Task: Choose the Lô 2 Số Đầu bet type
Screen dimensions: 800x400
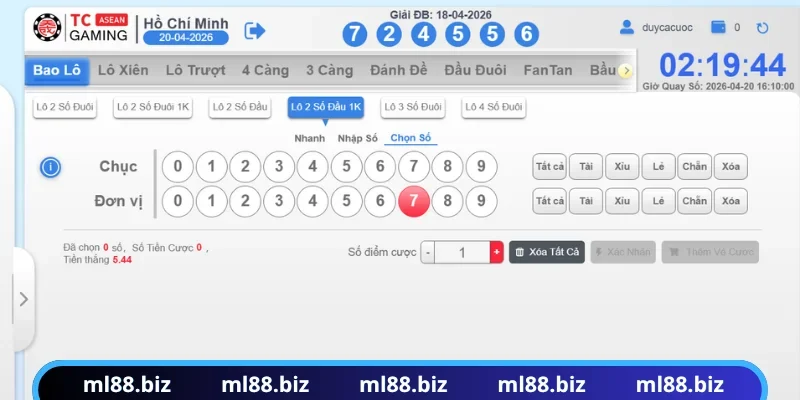Action: coord(240,107)
